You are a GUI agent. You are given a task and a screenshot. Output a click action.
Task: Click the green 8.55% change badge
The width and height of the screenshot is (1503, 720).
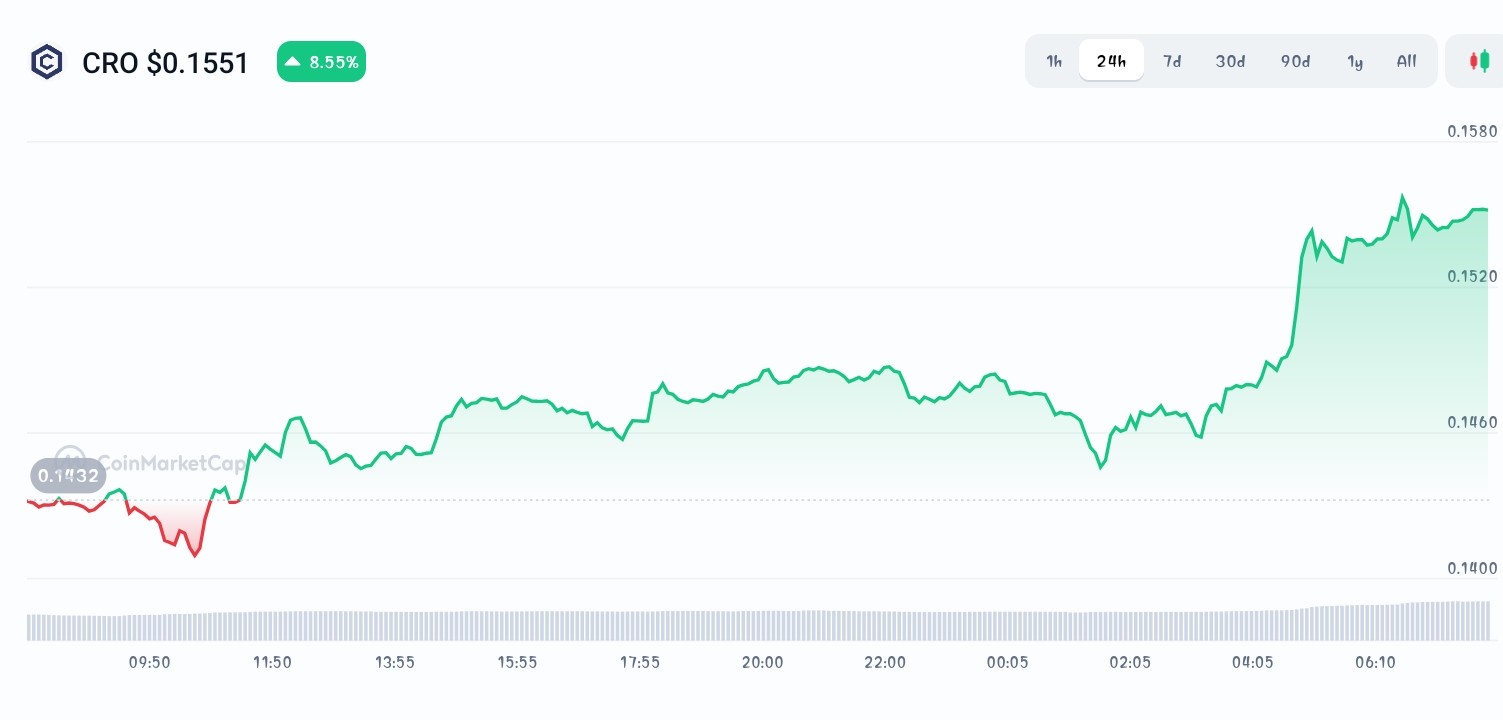pyautogui.click(x=321, y=62)
